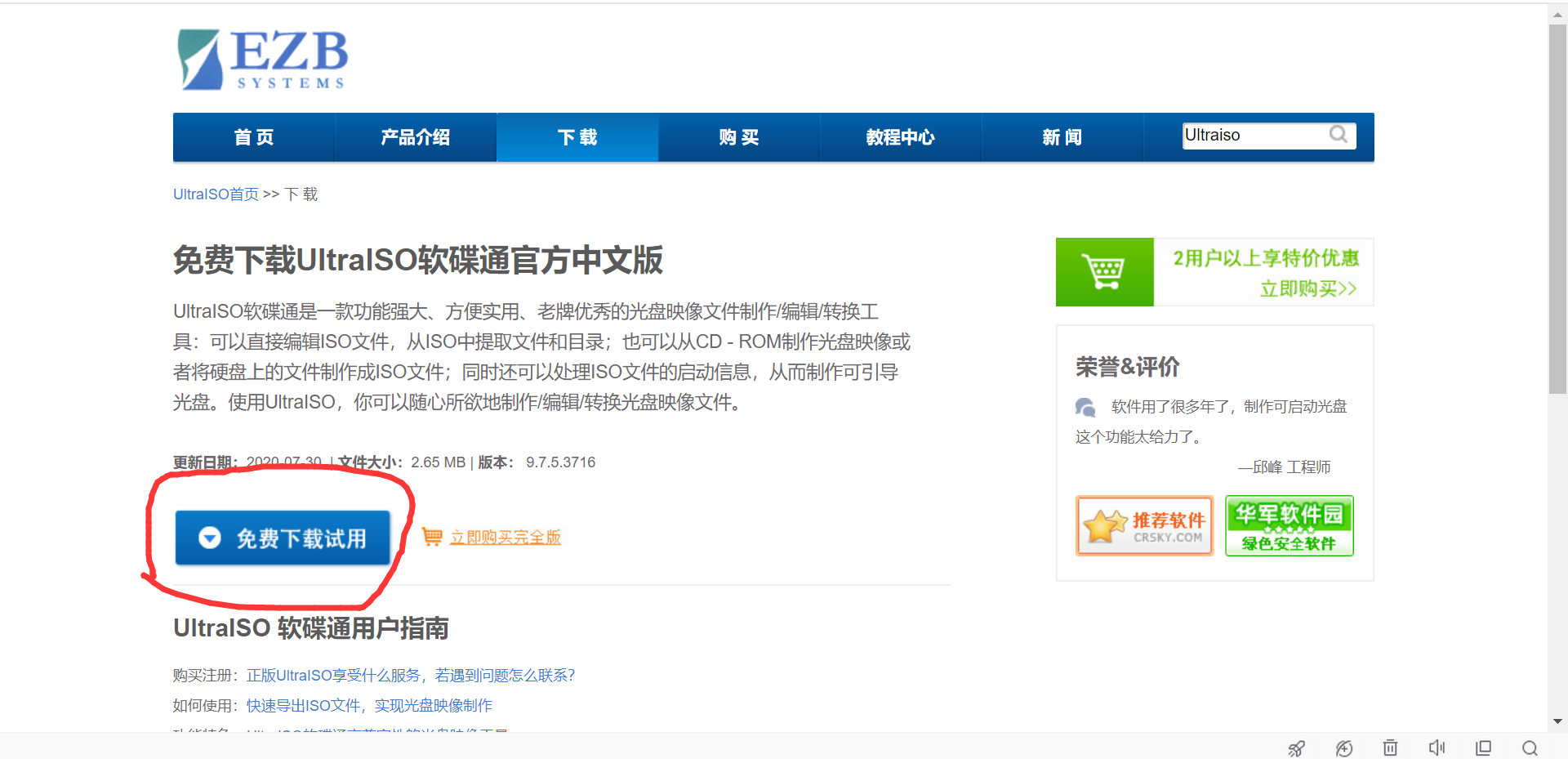Click the lightning clock icon in status bar
This screenshot has height=759, width=1568.
(1344, 748)
